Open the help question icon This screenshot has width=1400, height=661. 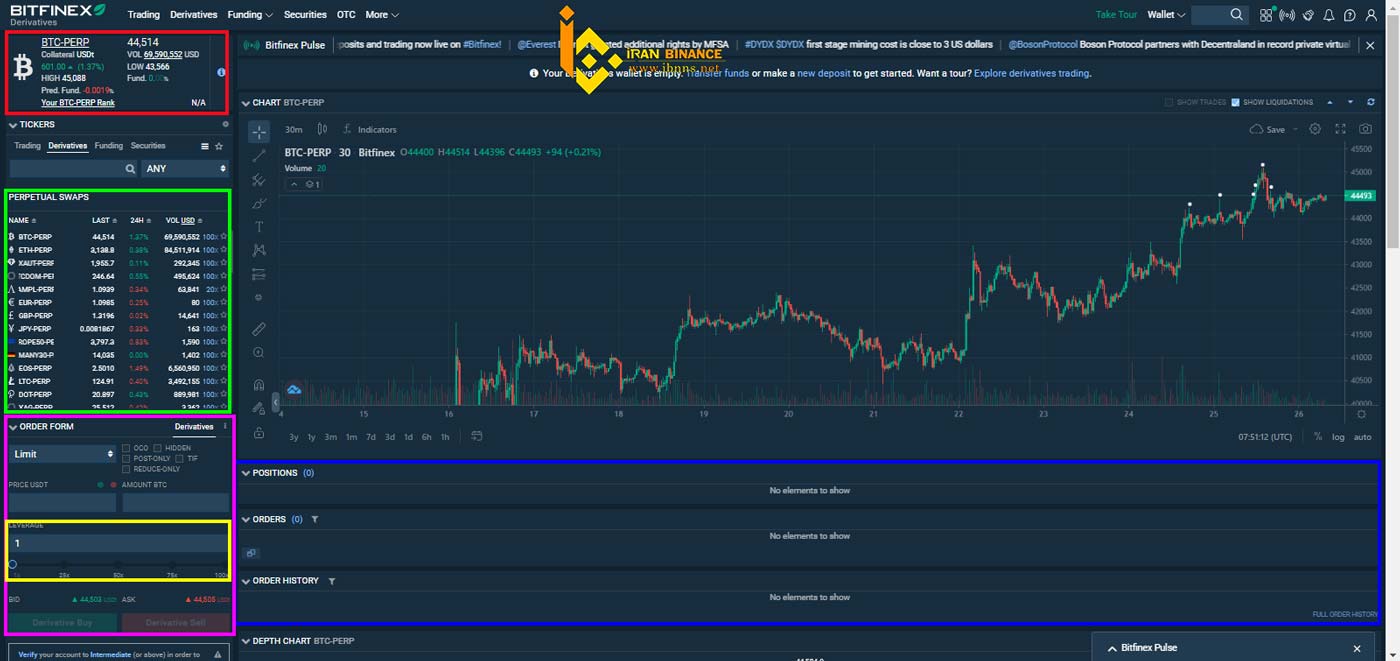pyautogui.click(x=1350, y=15)
